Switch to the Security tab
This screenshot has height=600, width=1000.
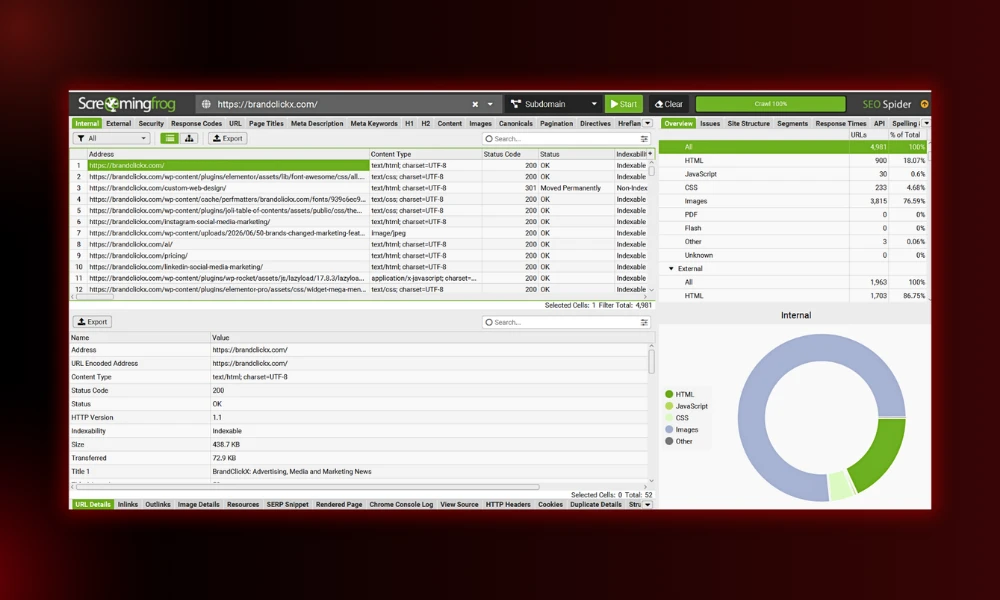coord(151,124)
